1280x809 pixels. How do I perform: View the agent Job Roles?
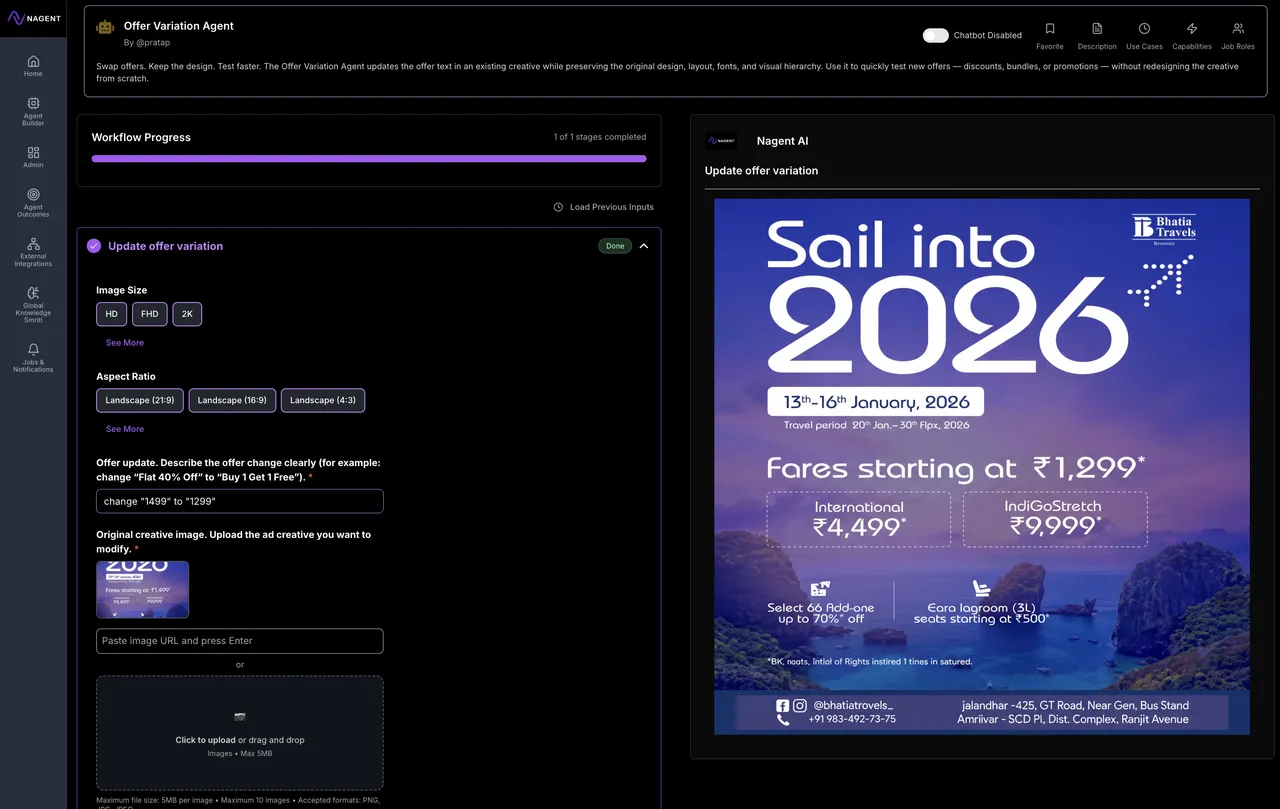tap(1238, 36)
